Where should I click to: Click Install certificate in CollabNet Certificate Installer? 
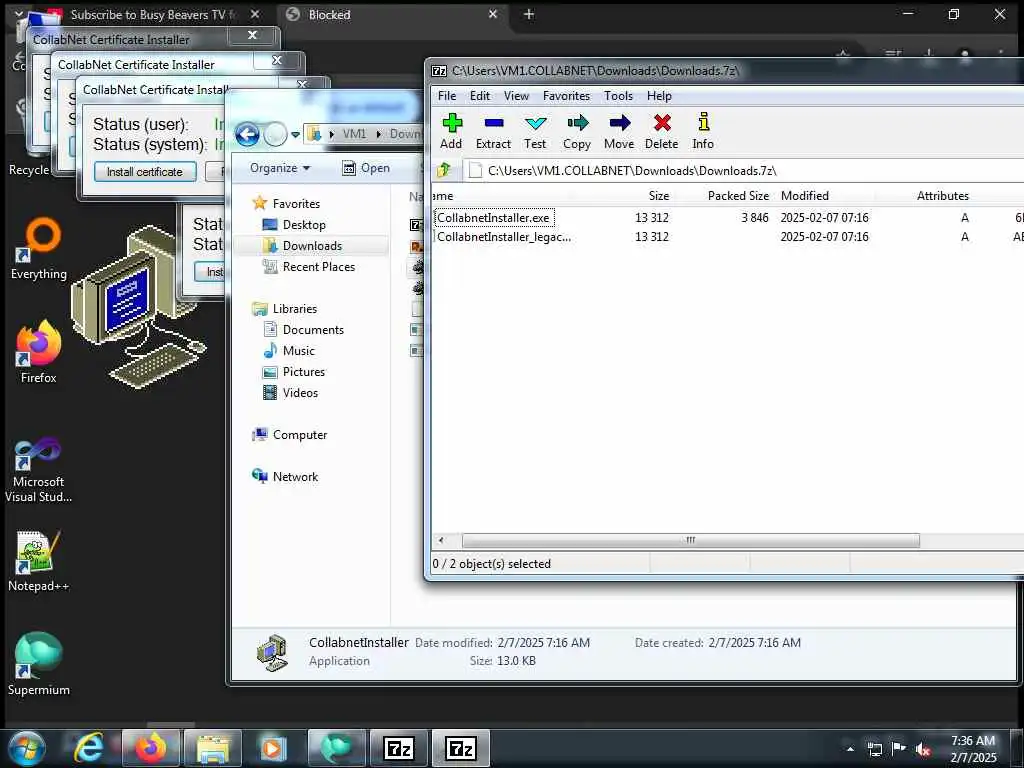(144, 172)
